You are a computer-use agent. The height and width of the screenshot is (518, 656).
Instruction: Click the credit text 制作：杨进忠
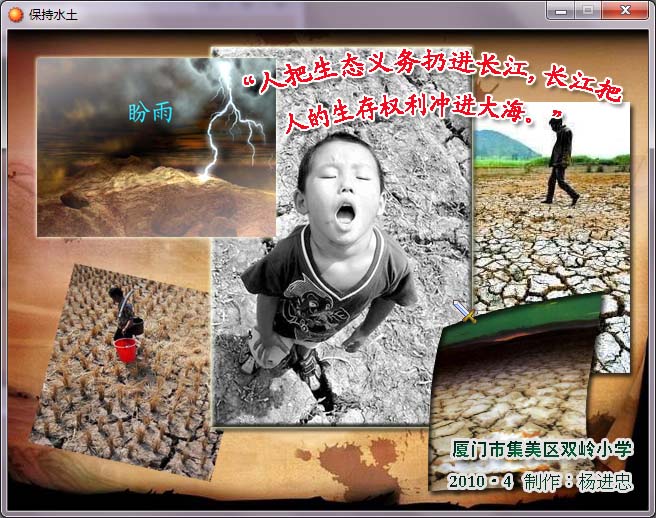578,482
